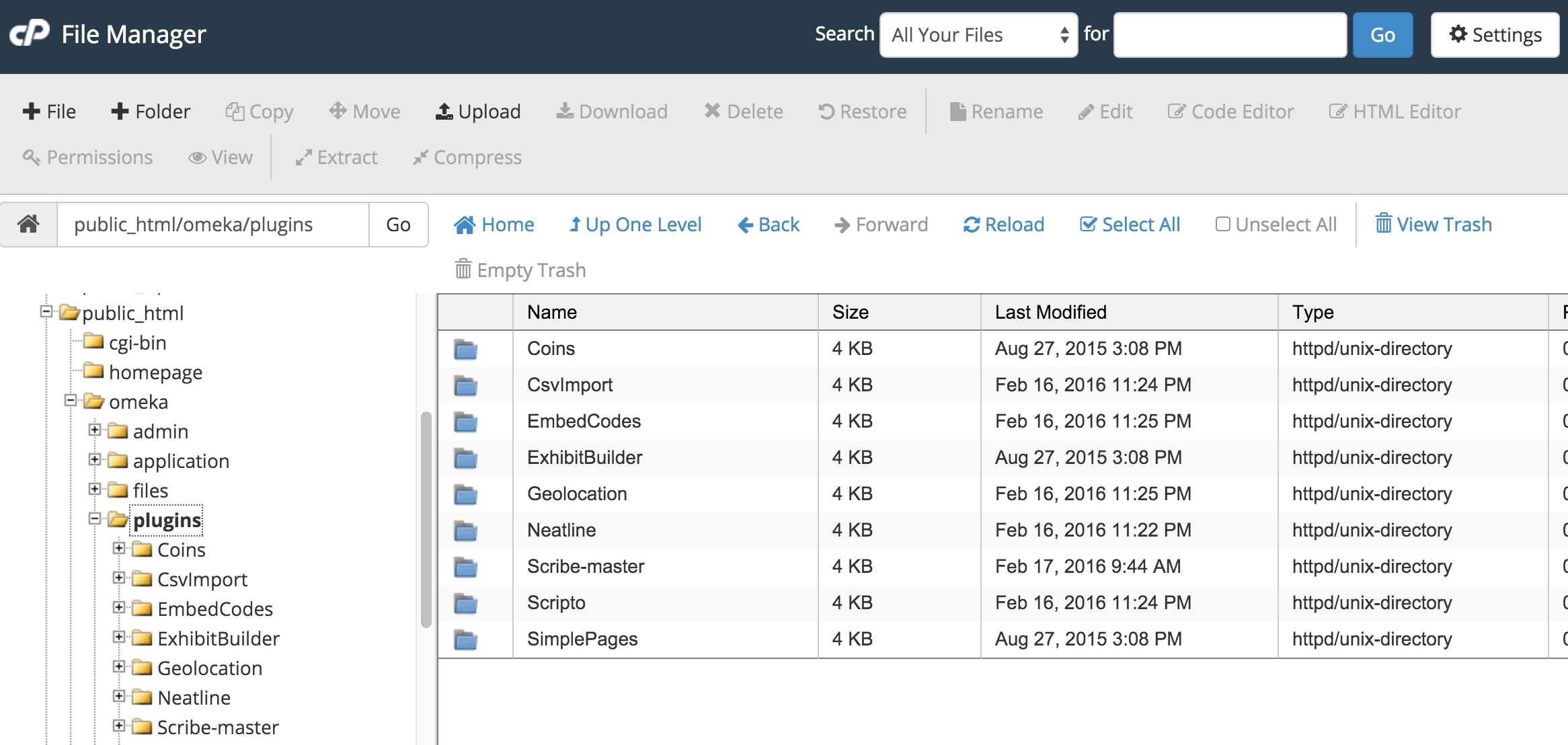Click the cPanel logo icon

point(30,34)
